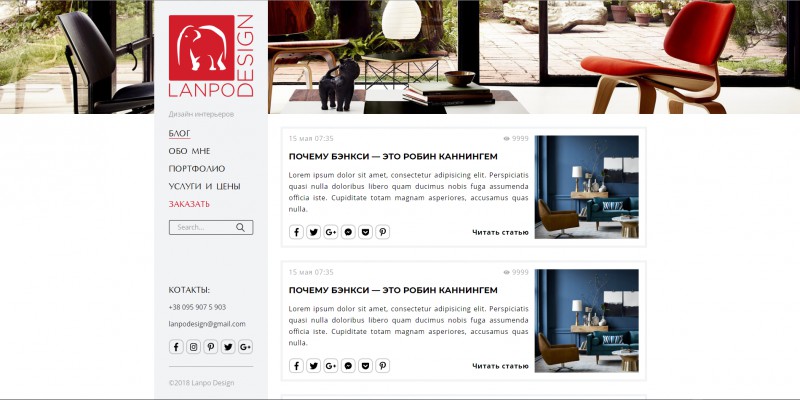This screenshot has height=400, width=800.
Task: Open Instagram icon in sidebar contacts
Action: pos(193,347)
